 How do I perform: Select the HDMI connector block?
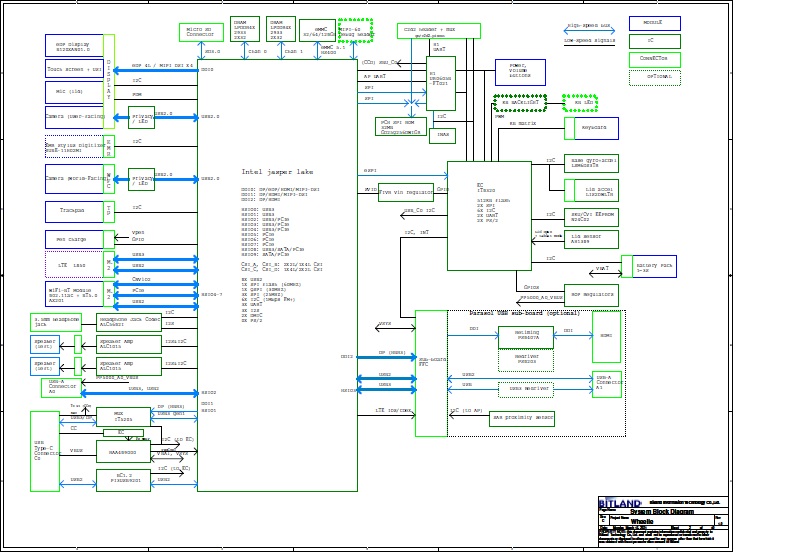(606, 336)
